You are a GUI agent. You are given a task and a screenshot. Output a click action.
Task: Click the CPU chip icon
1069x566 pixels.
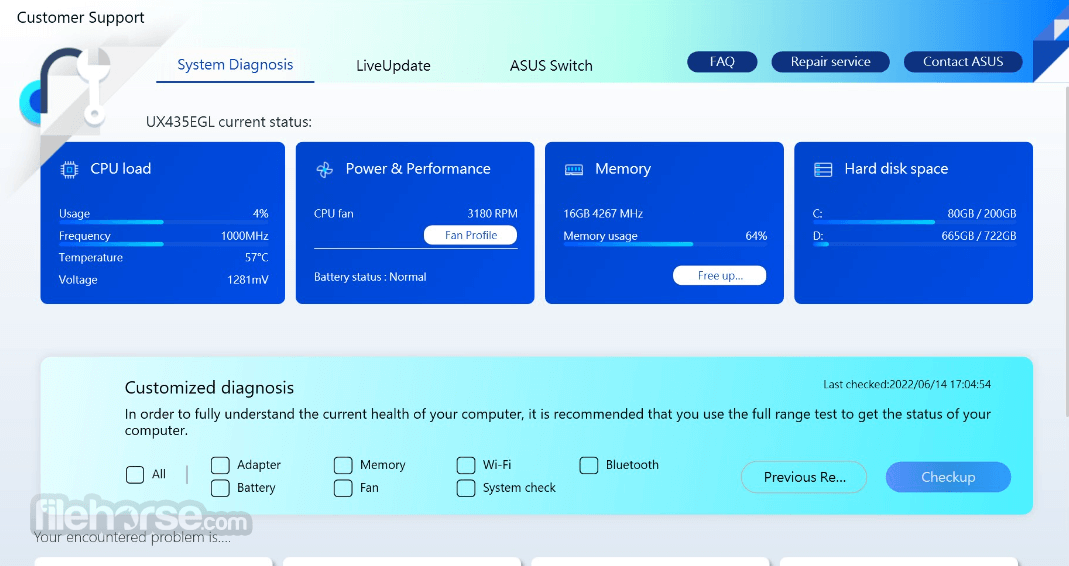pyautogui.click(x=69, y=169)
